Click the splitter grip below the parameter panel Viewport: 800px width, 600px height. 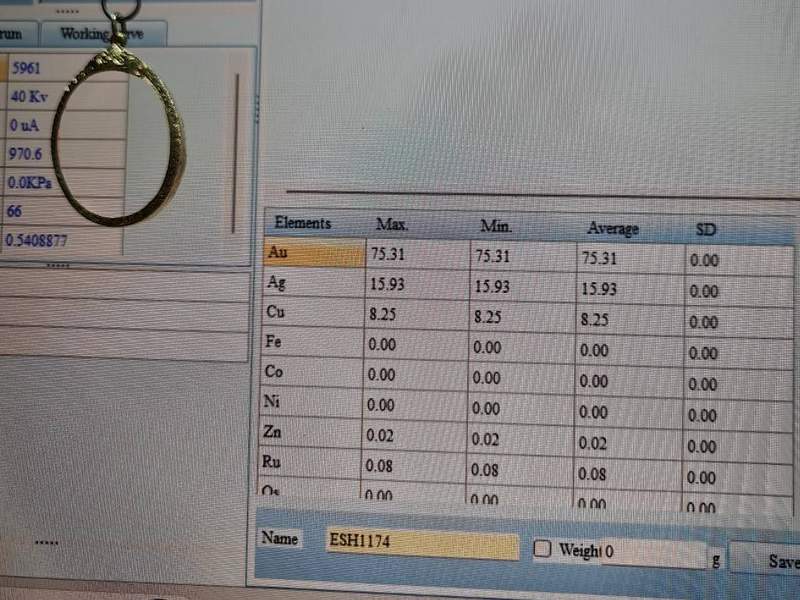click(x=58, y=266)
